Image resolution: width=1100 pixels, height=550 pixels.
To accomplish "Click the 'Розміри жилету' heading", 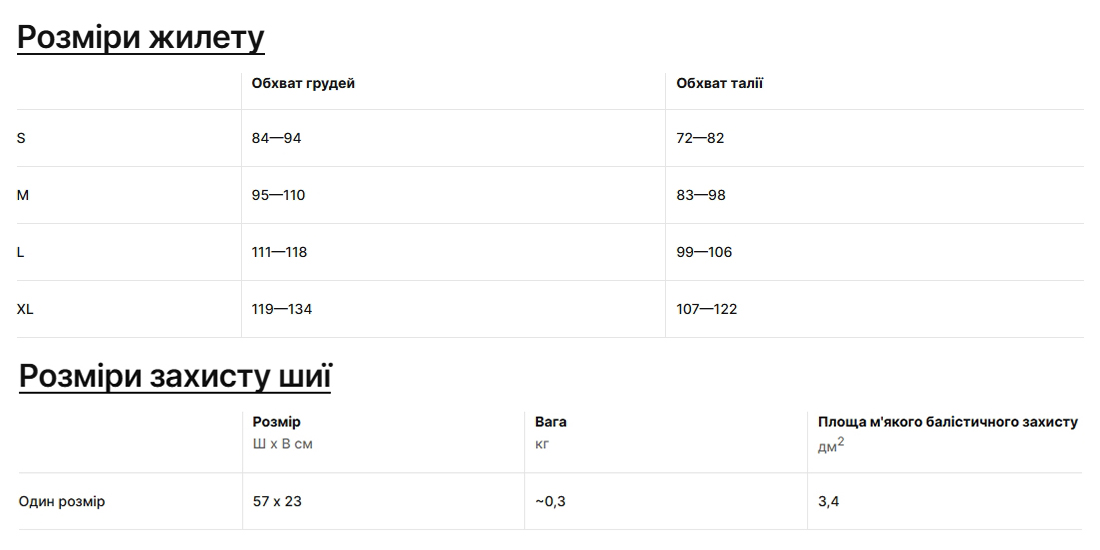I will (141, 37).
